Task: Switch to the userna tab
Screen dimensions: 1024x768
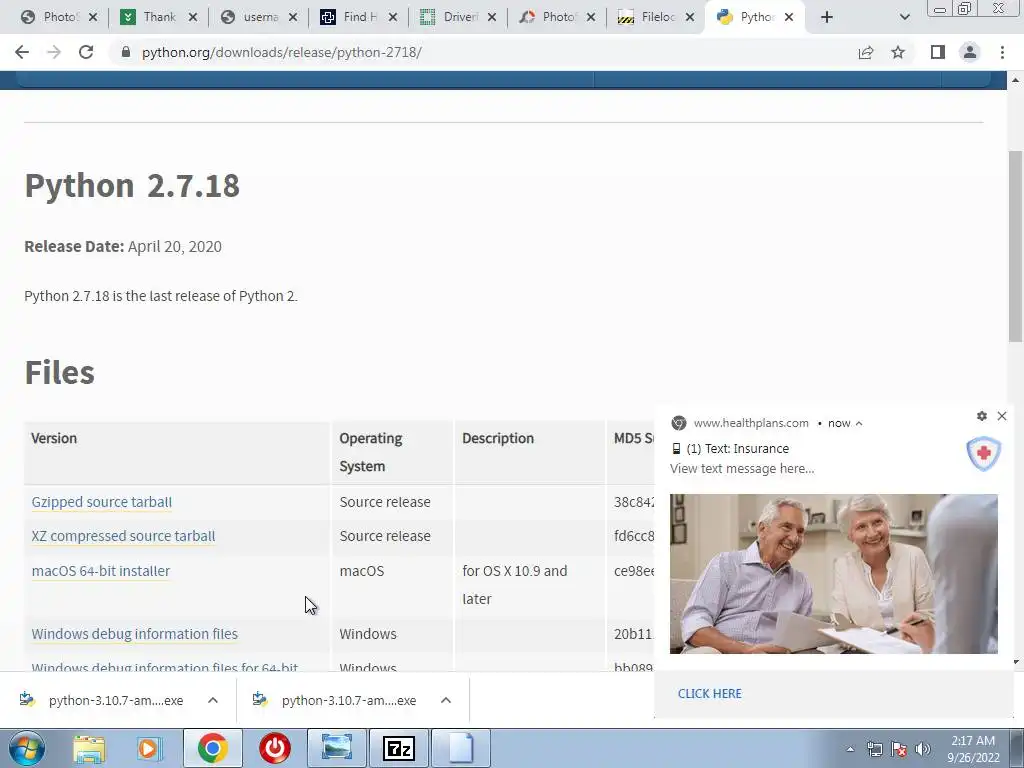Action: 260,17
